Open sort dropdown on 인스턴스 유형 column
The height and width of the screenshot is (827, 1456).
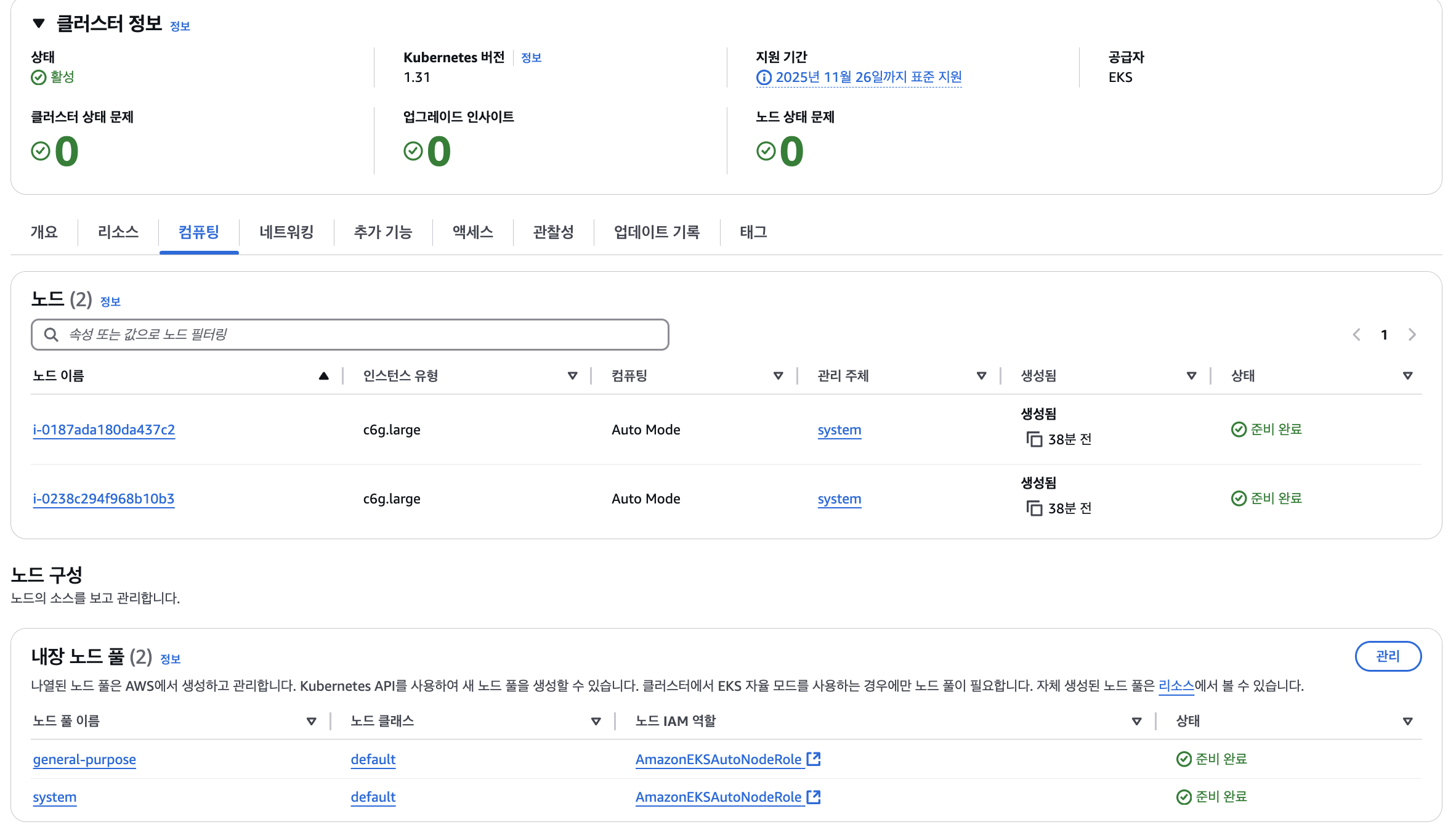coord(572,376)
